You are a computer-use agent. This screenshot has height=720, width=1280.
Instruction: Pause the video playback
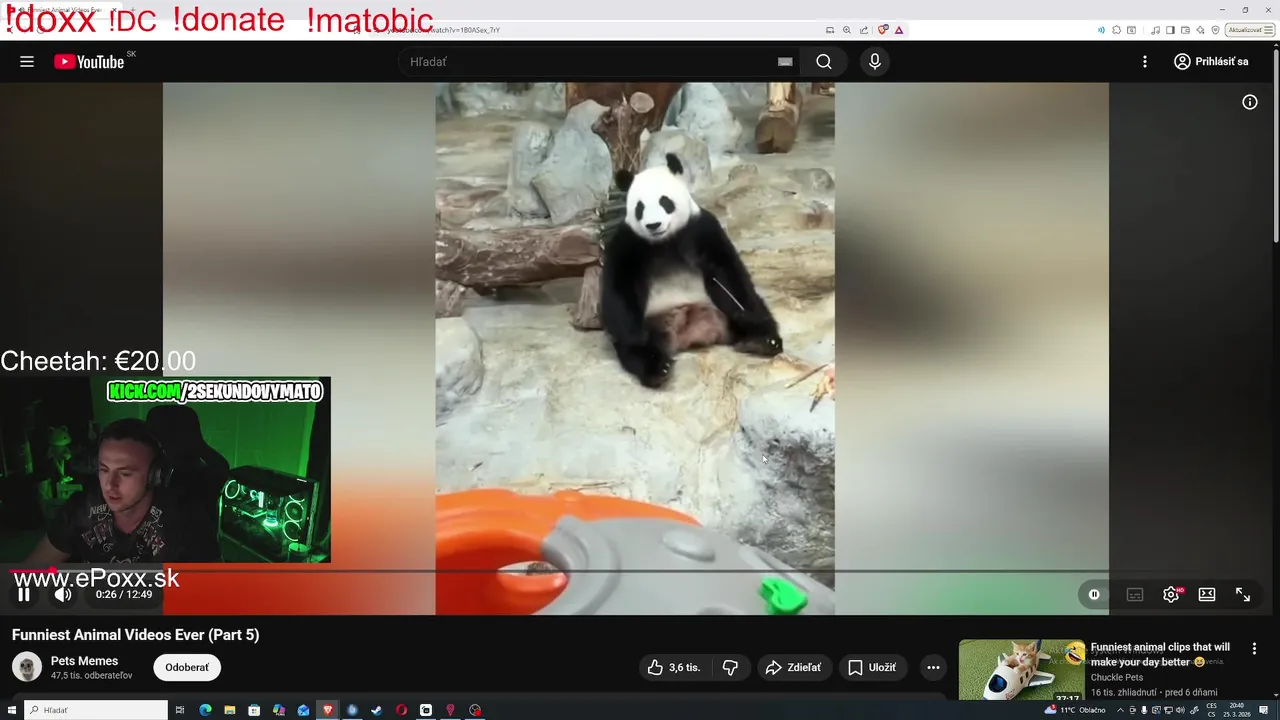24,594
